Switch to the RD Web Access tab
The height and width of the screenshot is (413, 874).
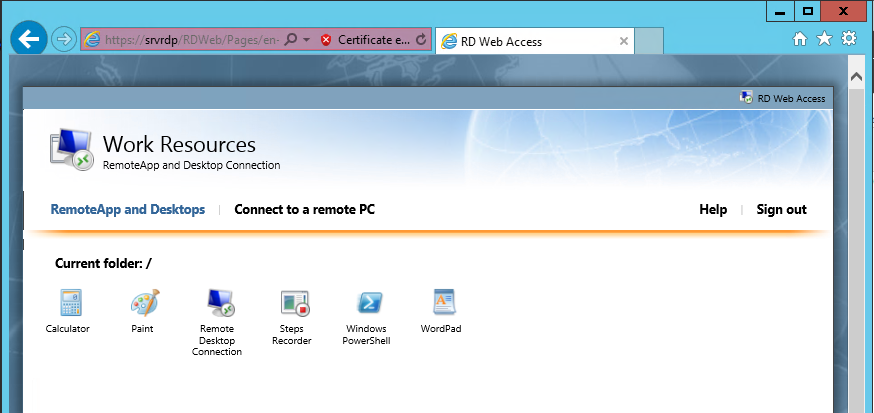pos(534,41)
